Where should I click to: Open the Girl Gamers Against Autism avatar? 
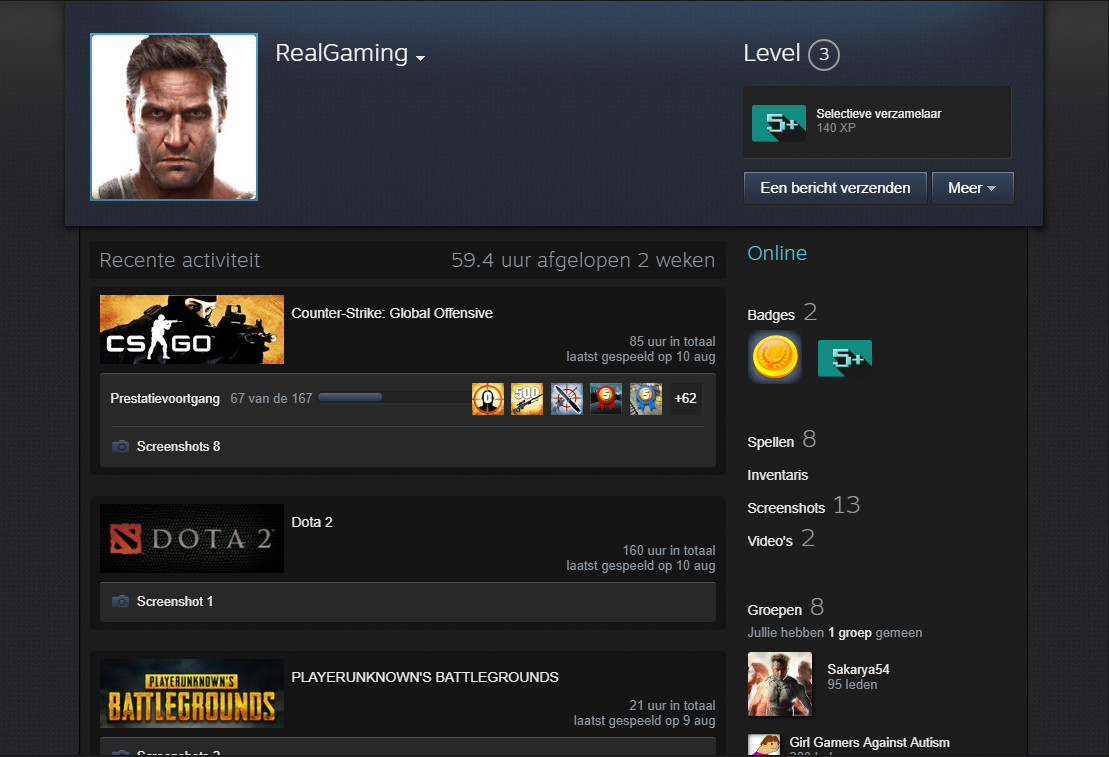coord(764,746)
